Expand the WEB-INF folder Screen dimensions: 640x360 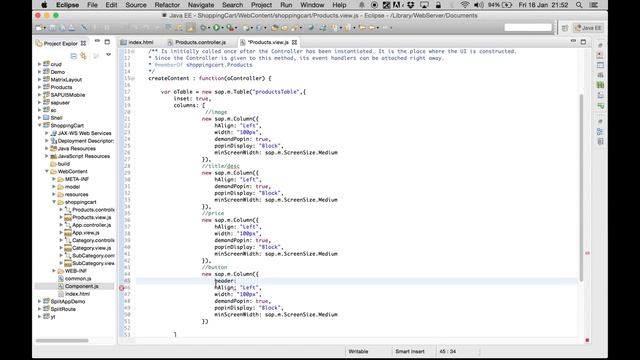pos(54,271)
